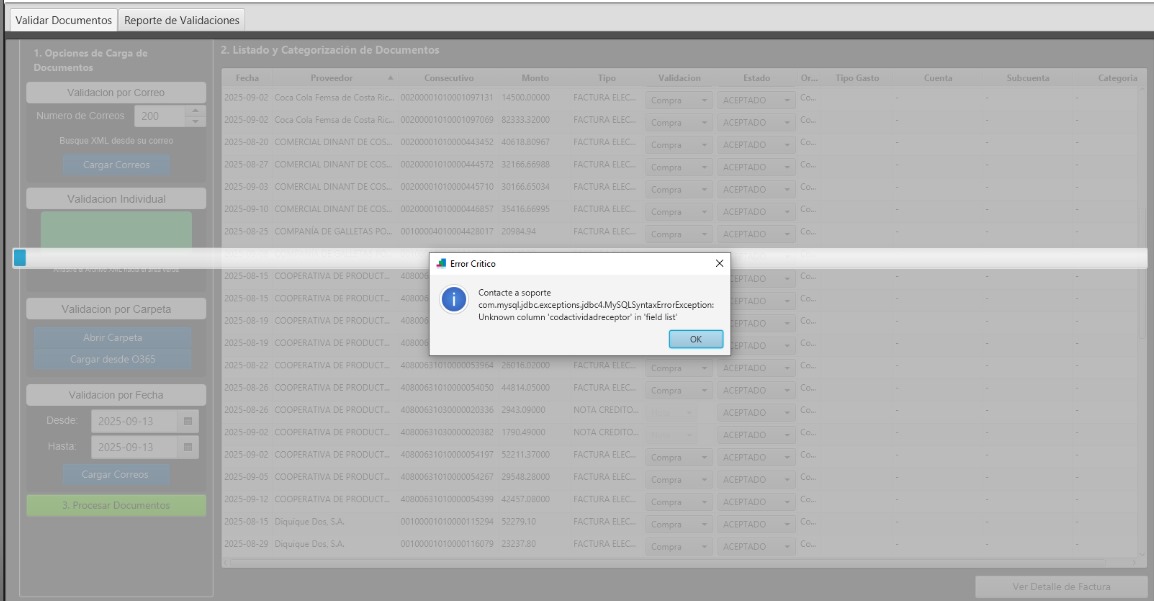Click OK in the Error Critico dialog
1154x601 pixels.
tap(695, 339)
